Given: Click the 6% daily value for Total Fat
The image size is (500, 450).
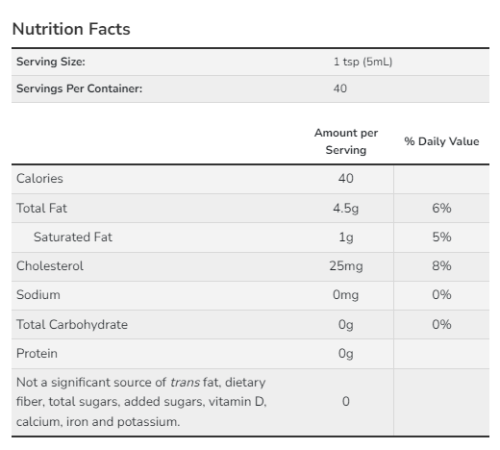Looking at the screenshot, I should click(x=442, y=208).
